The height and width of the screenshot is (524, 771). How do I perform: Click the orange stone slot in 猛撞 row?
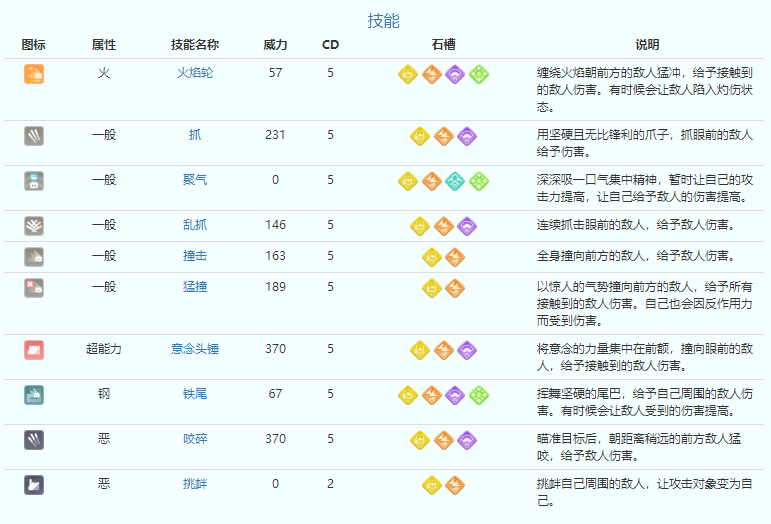click(x=455, y=289)
